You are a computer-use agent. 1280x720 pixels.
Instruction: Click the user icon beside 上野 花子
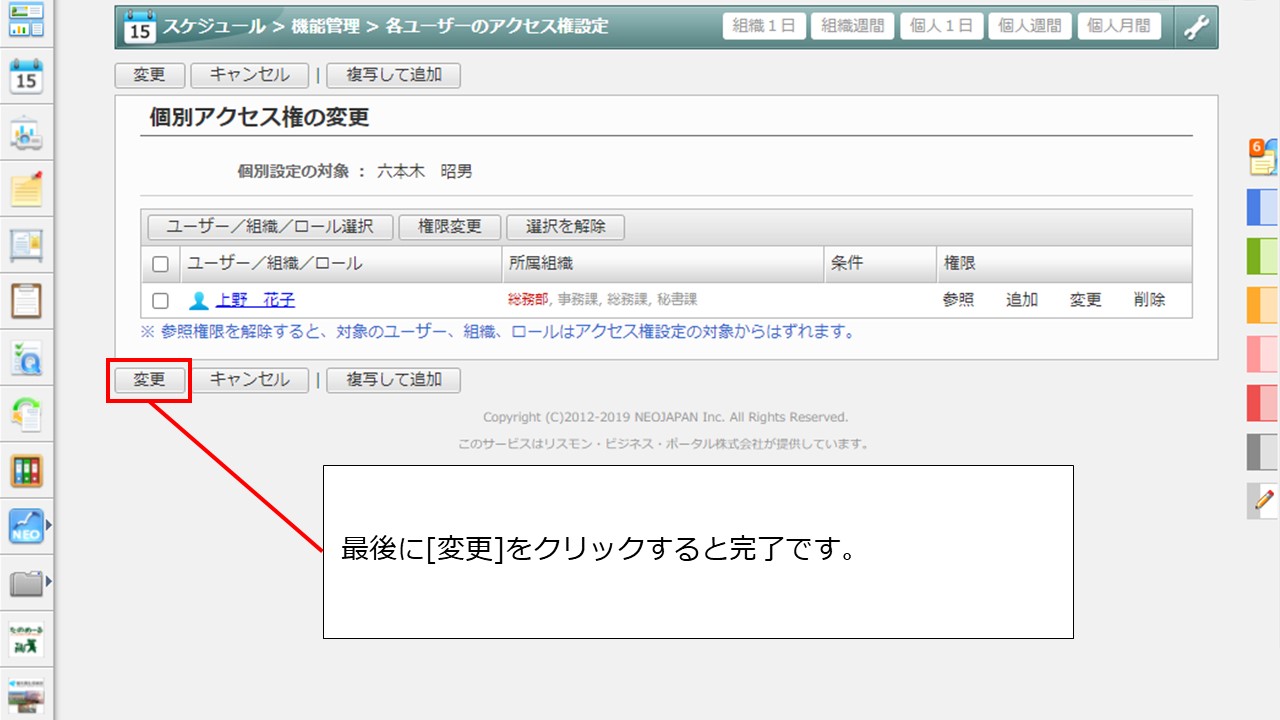[198, 300]
